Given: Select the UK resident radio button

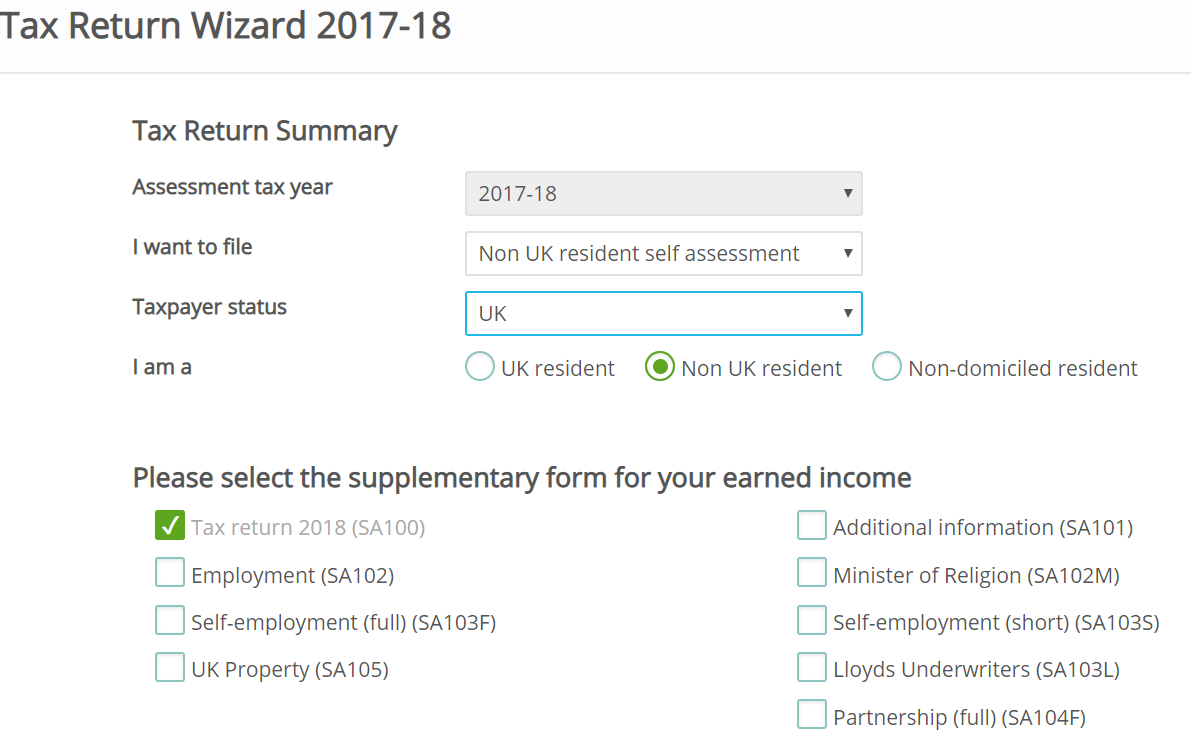Looking at the screenshot, I should (x=480, y=368).
